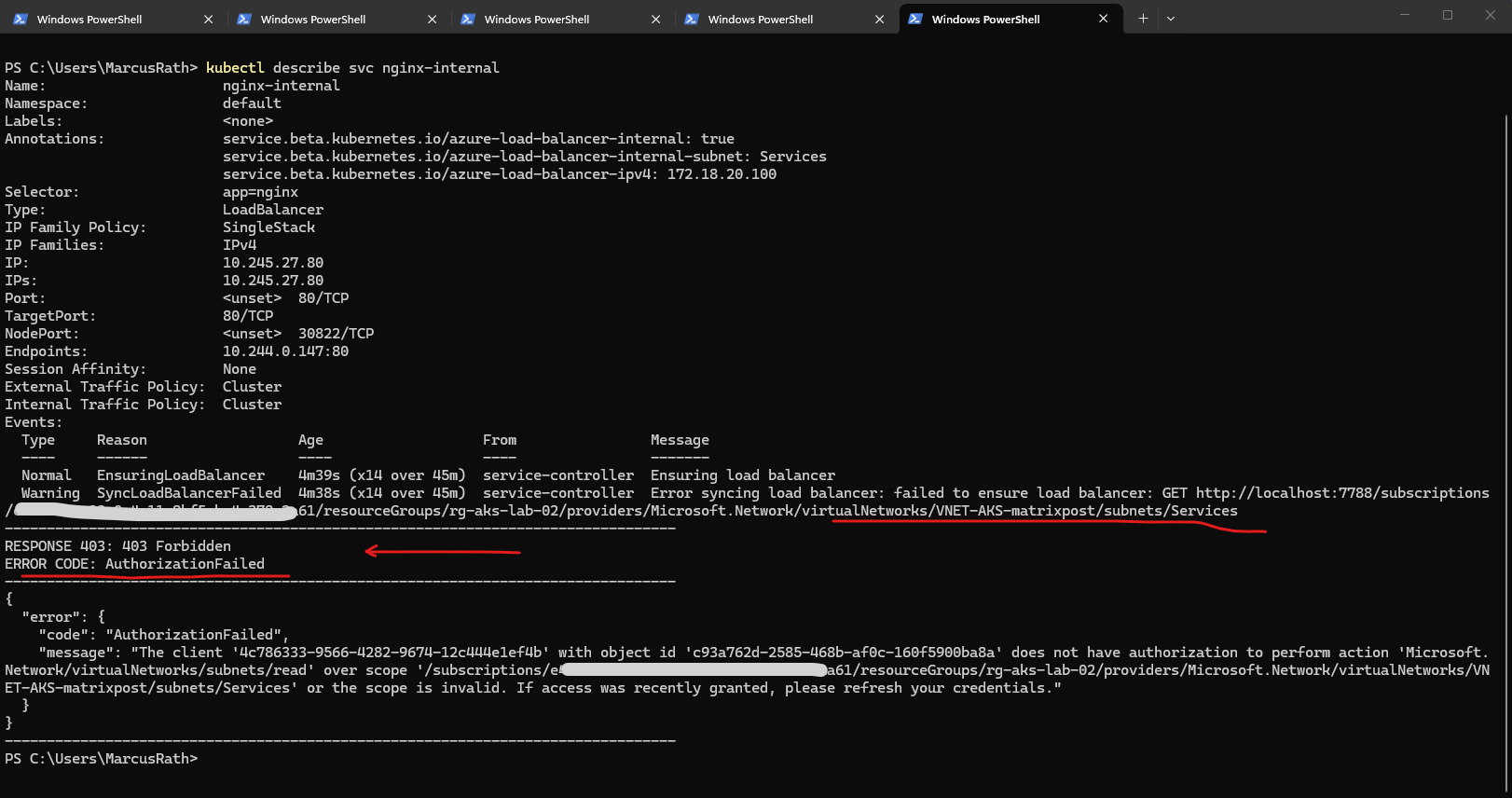Click the PowerShell icon on the first tab
Image resolution: width=1512 pixels, height=798 pixels.
(21, 19)
